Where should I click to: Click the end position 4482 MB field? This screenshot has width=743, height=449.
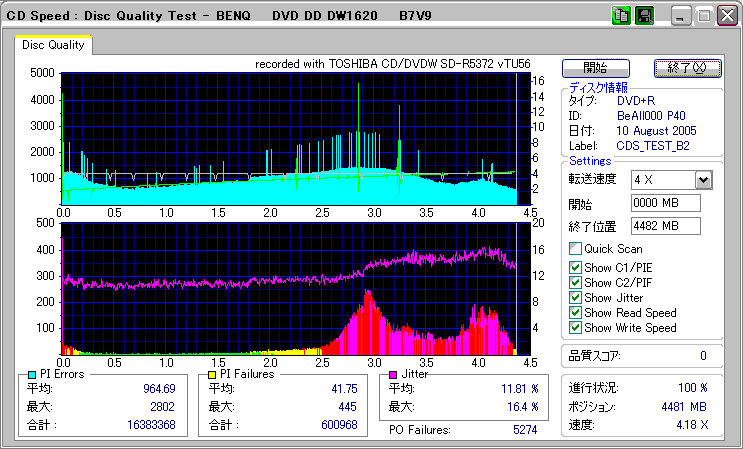coord(665,225)
